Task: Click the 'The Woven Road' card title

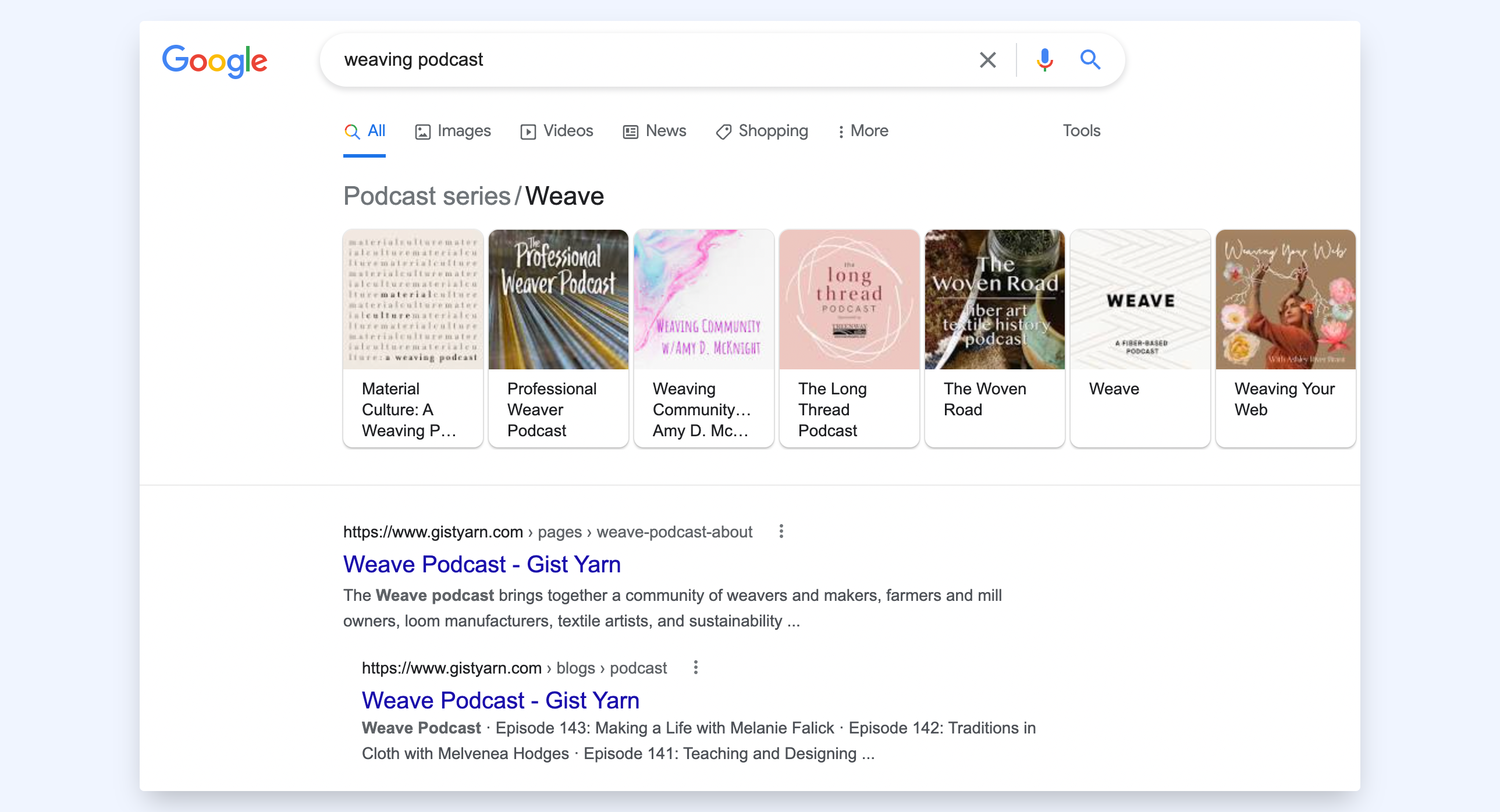Action: [x=984, y=399]
